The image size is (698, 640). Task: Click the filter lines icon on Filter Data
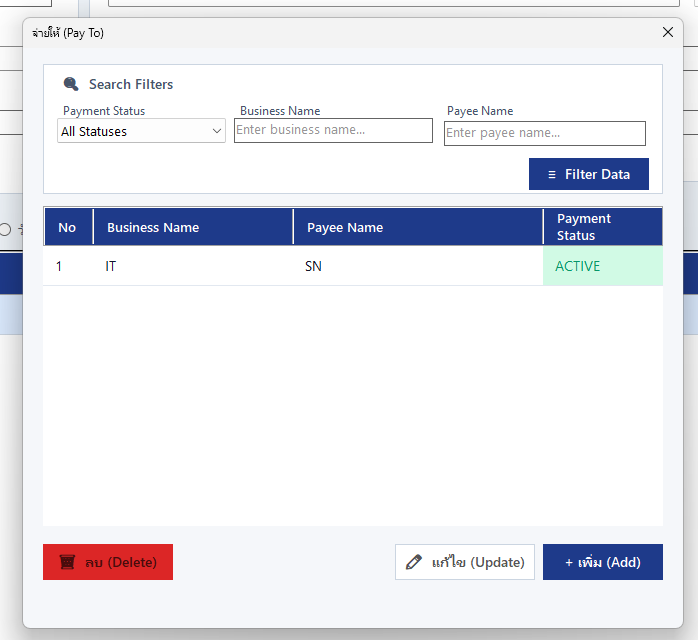point(552,174)
